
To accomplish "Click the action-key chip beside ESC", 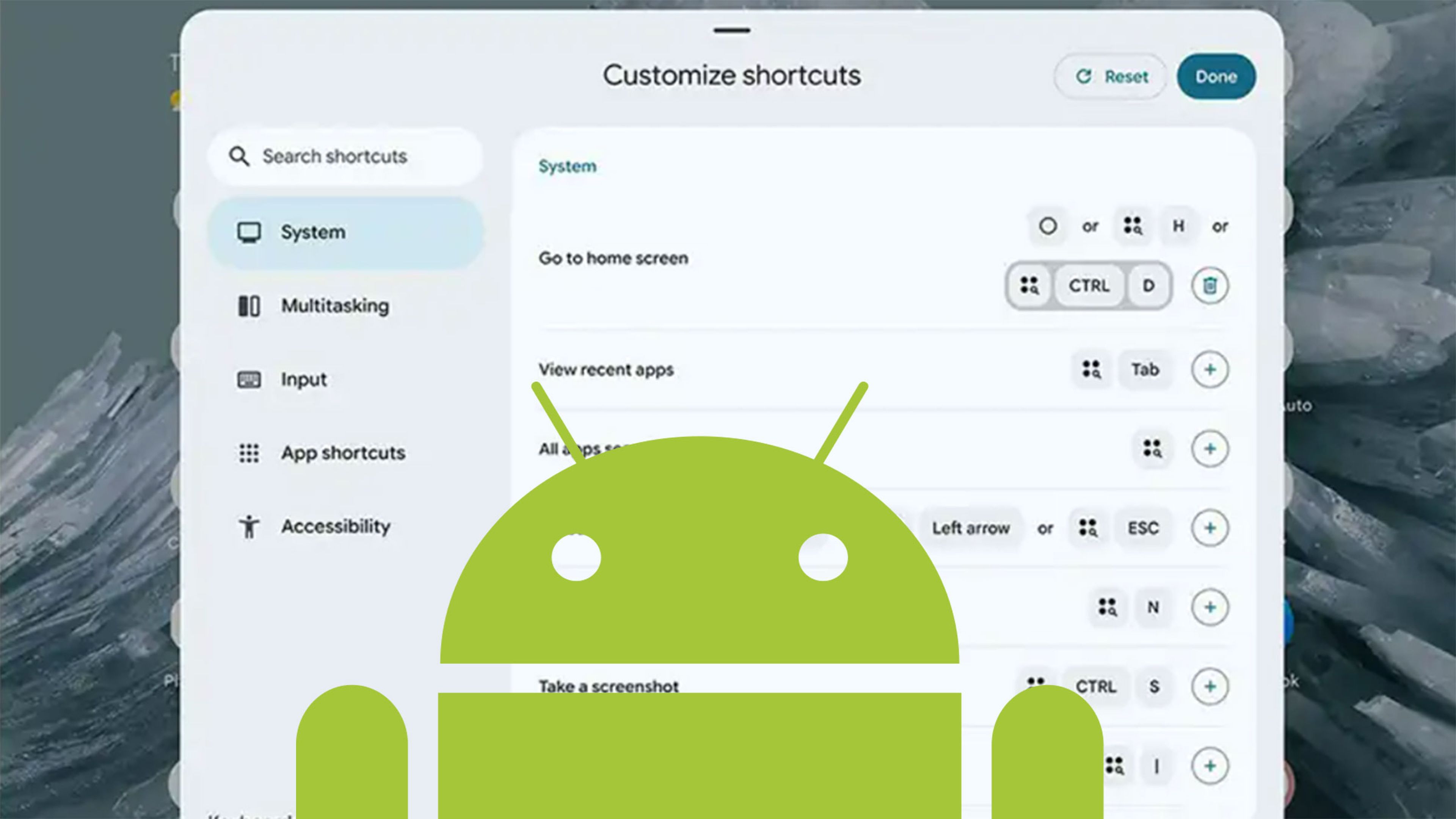I will 1088,528.
